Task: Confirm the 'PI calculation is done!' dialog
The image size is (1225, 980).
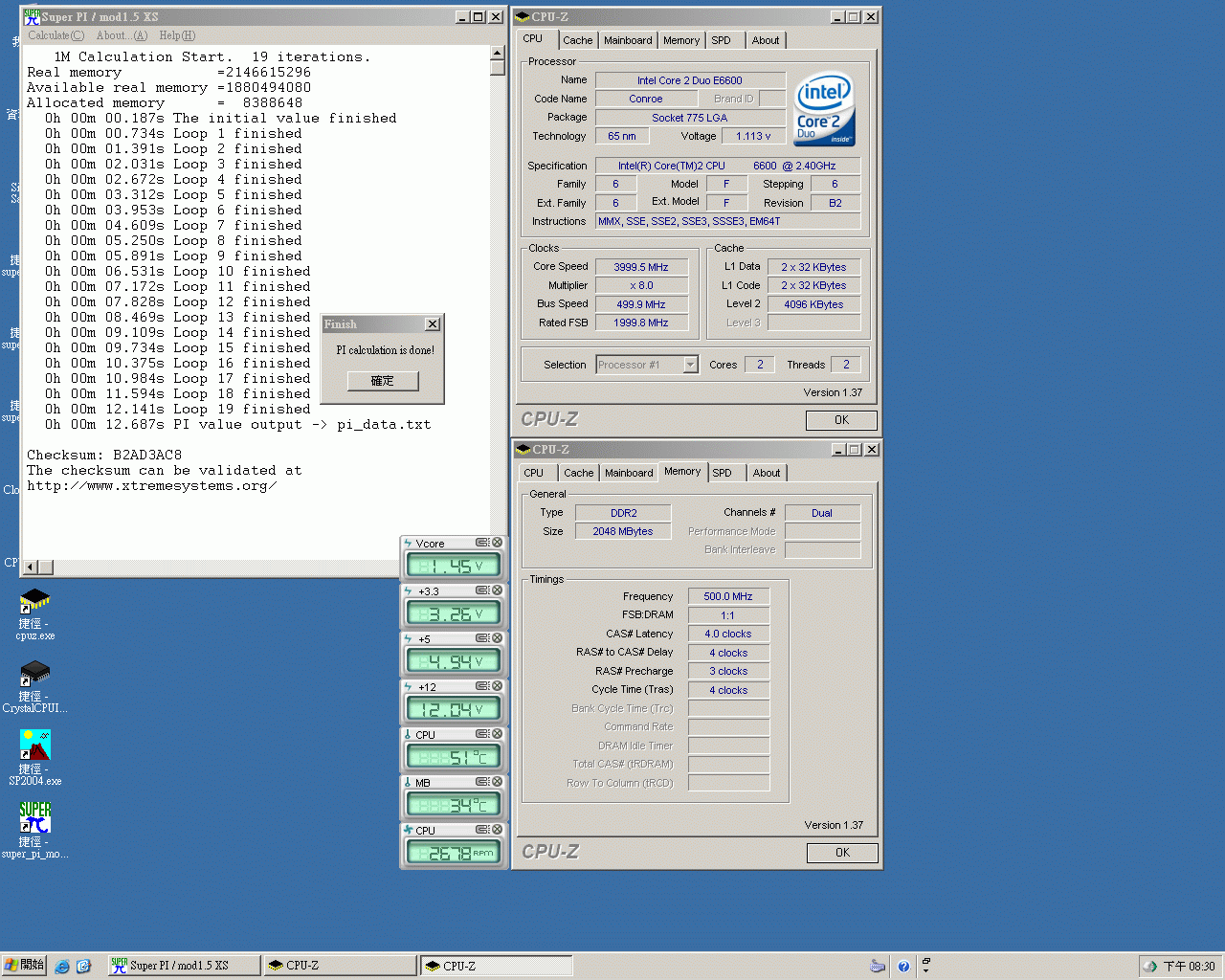Action: [383, 381]
